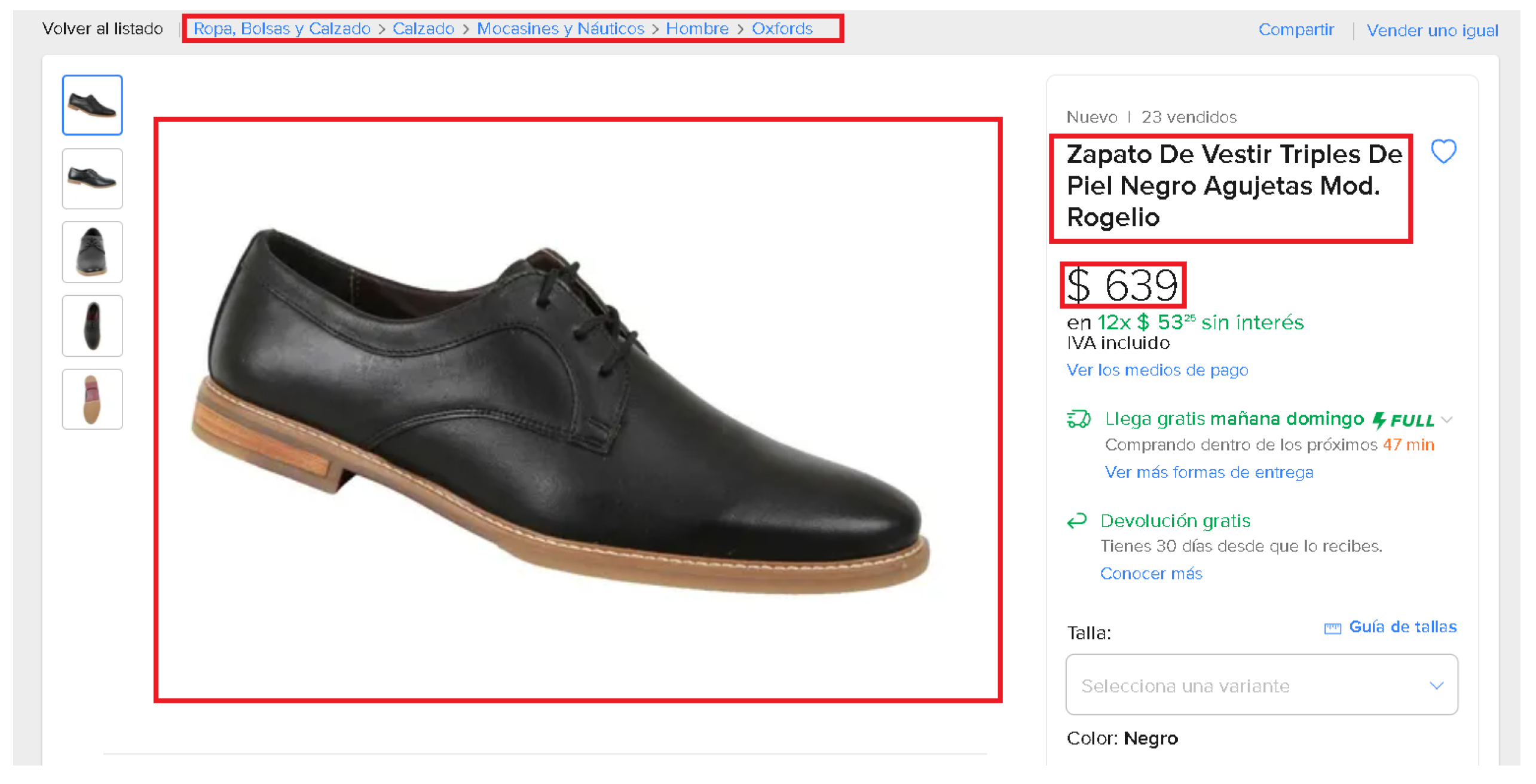Screen dimensions: 1536x784
Task: Click the free return arrow icon
Action: 1076,521
